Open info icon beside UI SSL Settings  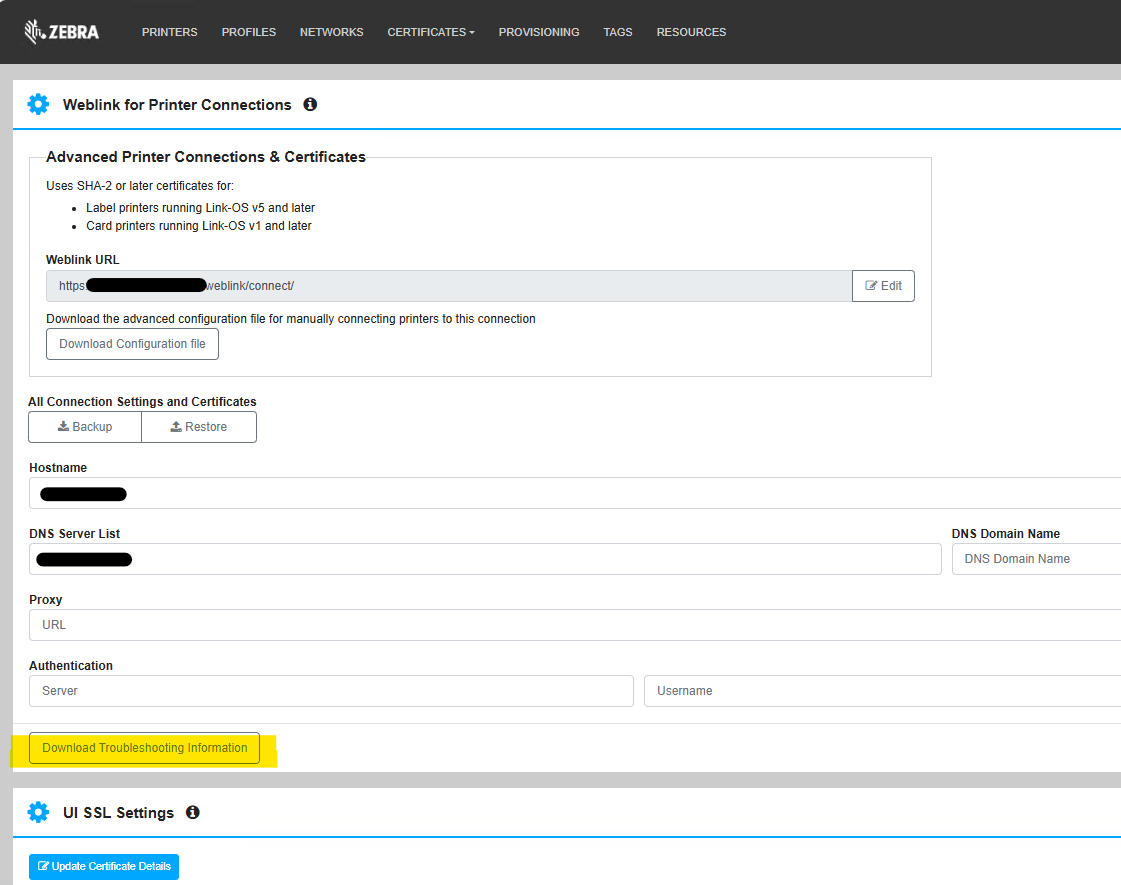tap(192, 812)
